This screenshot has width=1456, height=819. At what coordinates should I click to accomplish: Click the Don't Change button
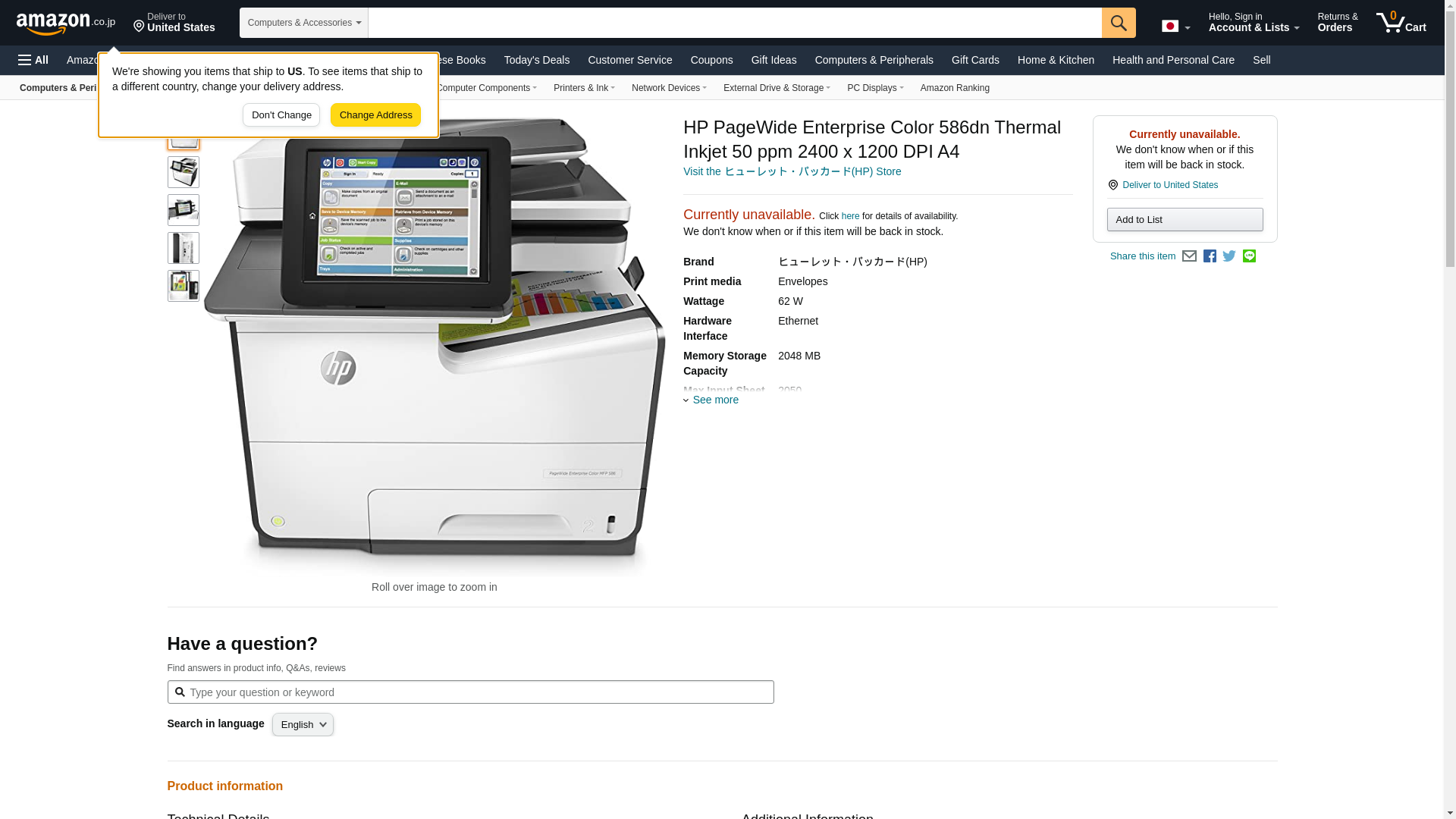[281, 115]
